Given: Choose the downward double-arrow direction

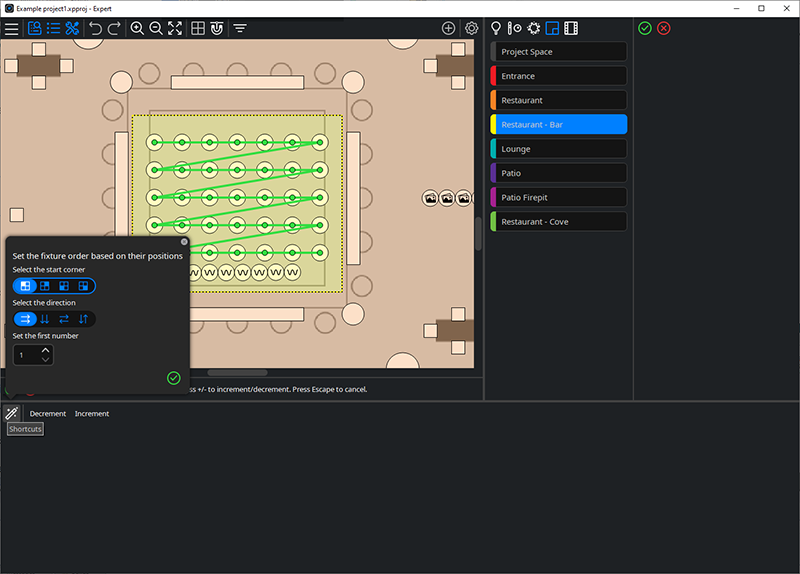Looking at the screenshot, I should 45,319.
